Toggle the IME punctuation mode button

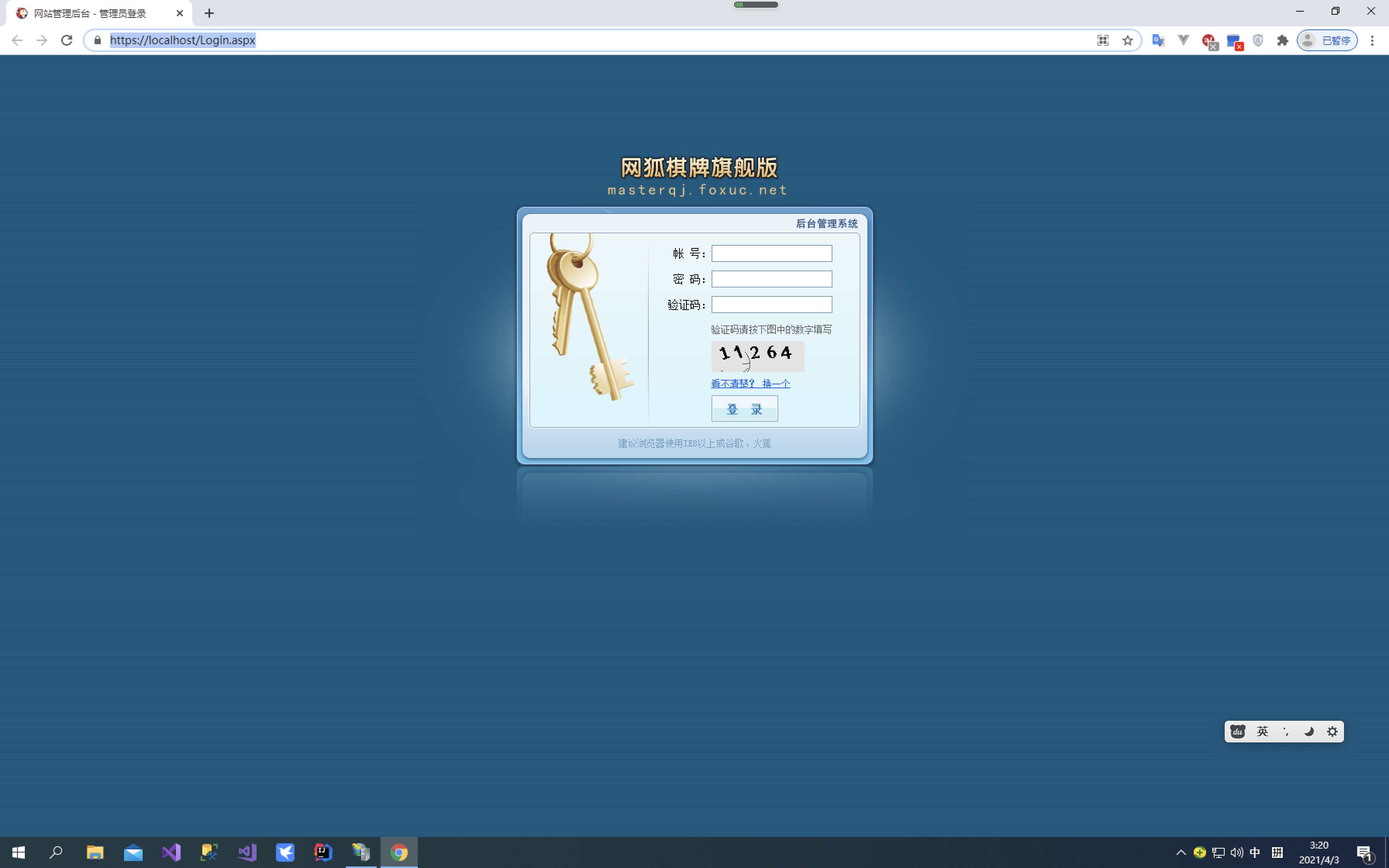(1286, 731)
